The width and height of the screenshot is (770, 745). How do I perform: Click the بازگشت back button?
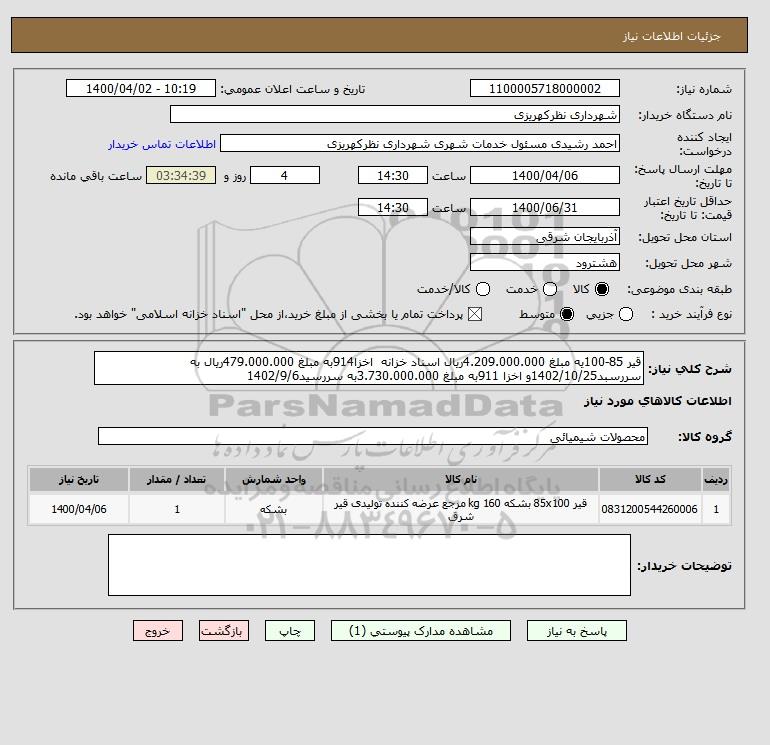pos(224,631)
